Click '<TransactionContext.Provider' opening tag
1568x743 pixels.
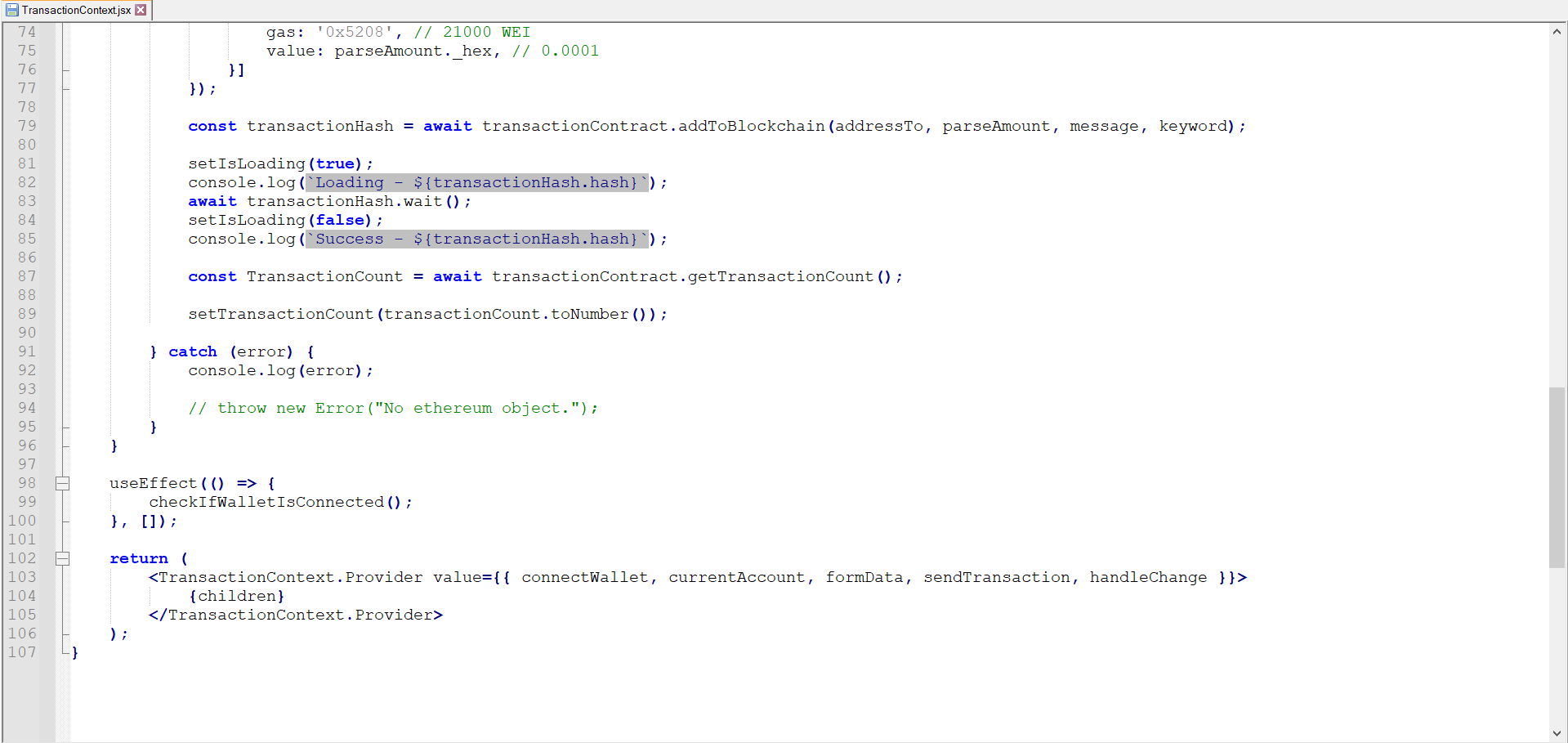click(x=286, y=577)
